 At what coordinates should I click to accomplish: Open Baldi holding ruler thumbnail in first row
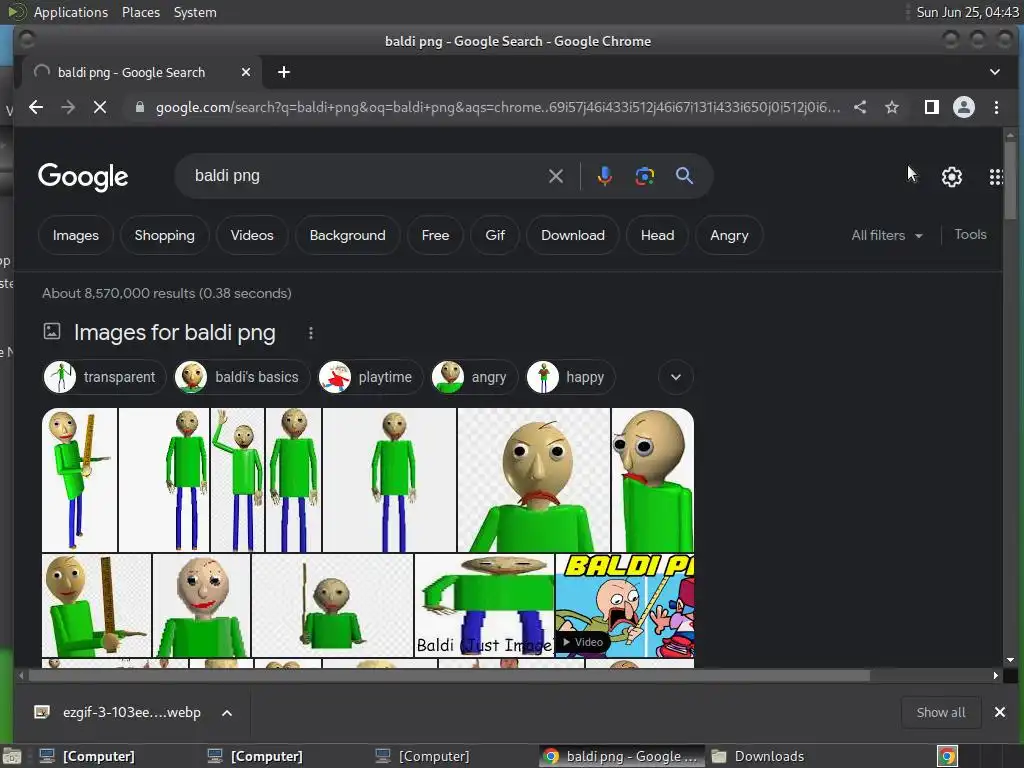80,480
